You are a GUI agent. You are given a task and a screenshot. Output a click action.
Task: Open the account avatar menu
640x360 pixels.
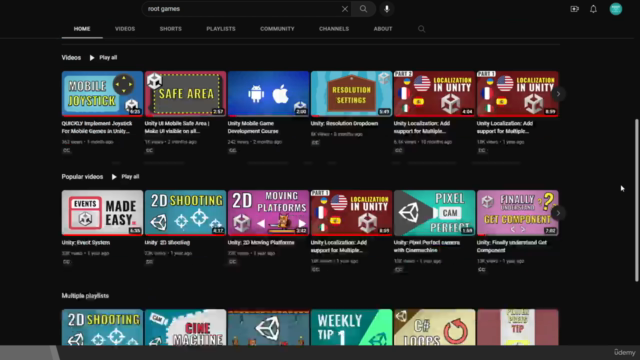click(x=616, y=9)
